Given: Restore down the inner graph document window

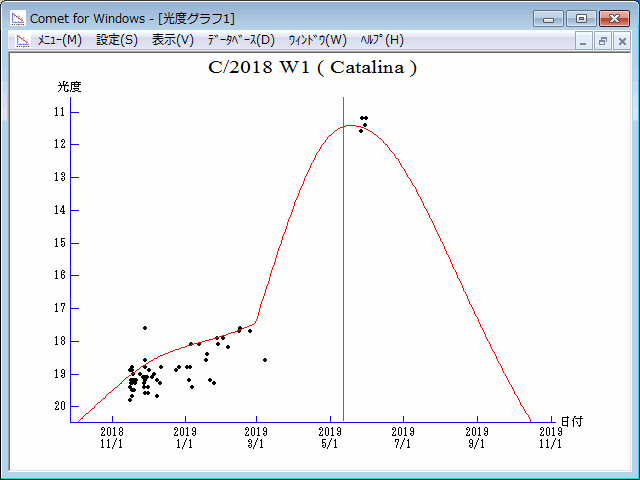Looking at the screenshot, I should (x=603, y=41).
